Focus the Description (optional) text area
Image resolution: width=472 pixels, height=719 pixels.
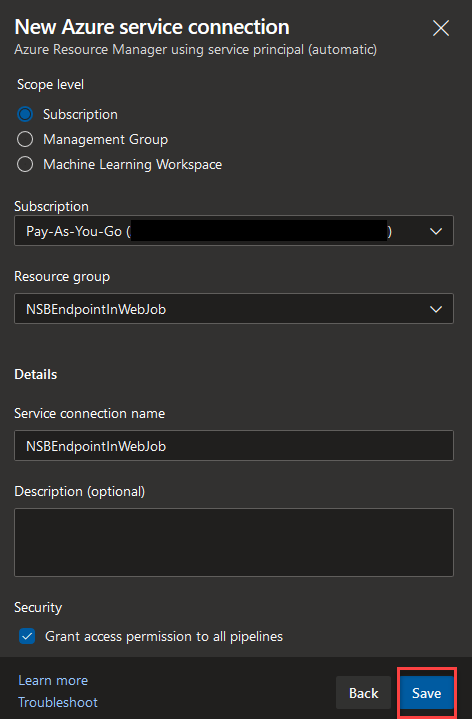[x=234, y=542]
